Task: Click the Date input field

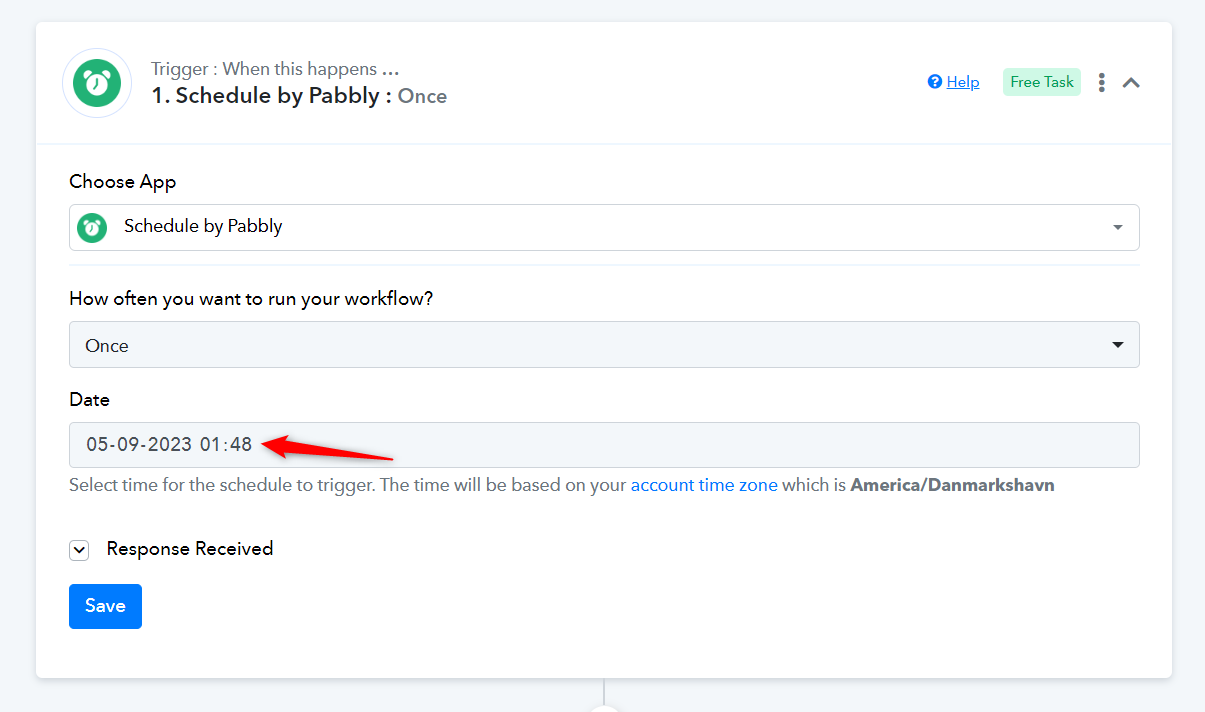Action: (x=604, y=445)
